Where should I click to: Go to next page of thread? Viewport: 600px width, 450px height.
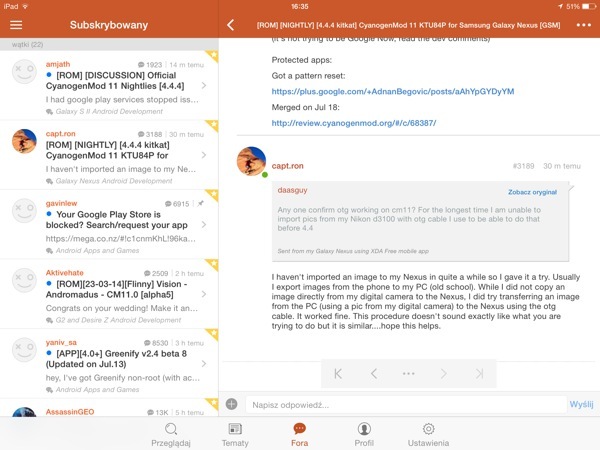[x=443, y=373]
